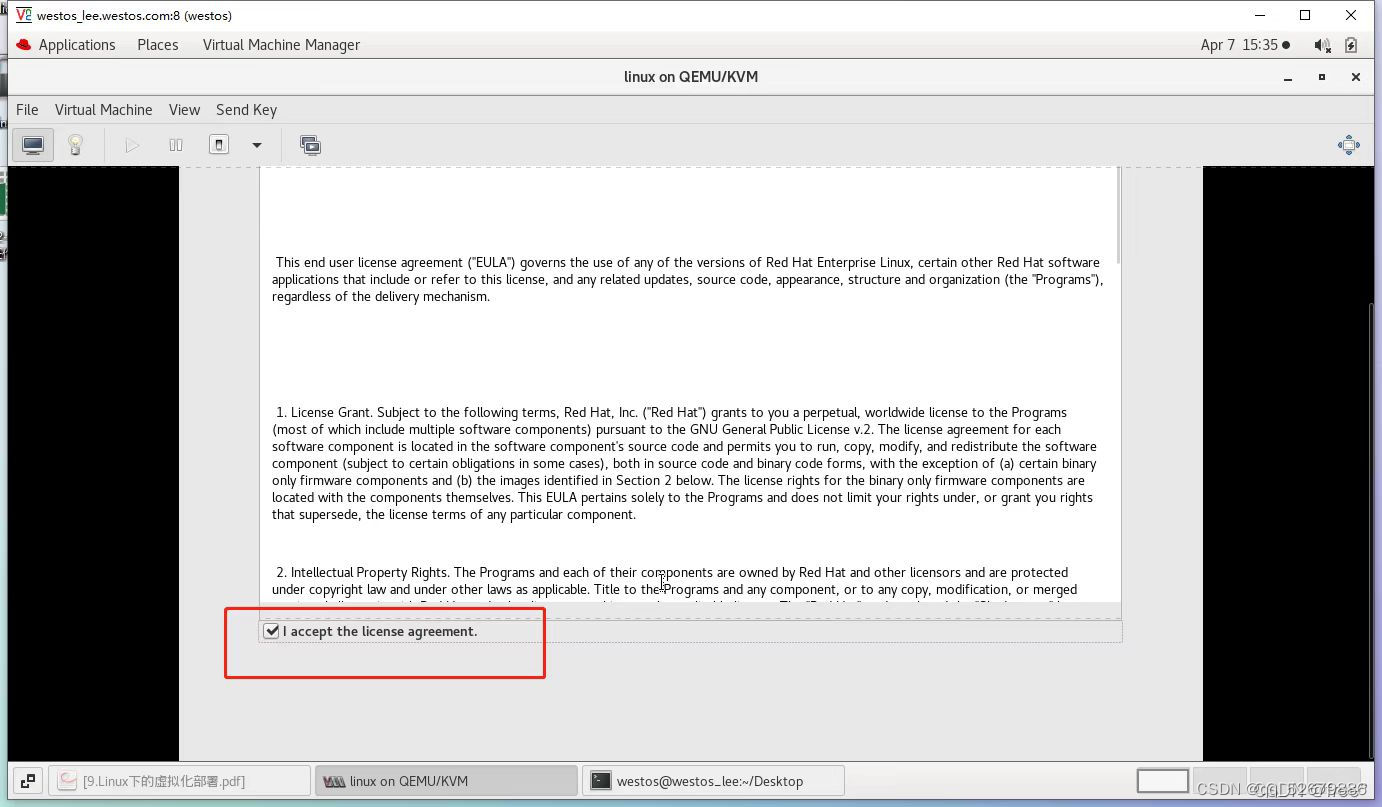Close the linux on QEMU/KVM window
This screenshot has height=807, width=1382.
pos(1355,77)
